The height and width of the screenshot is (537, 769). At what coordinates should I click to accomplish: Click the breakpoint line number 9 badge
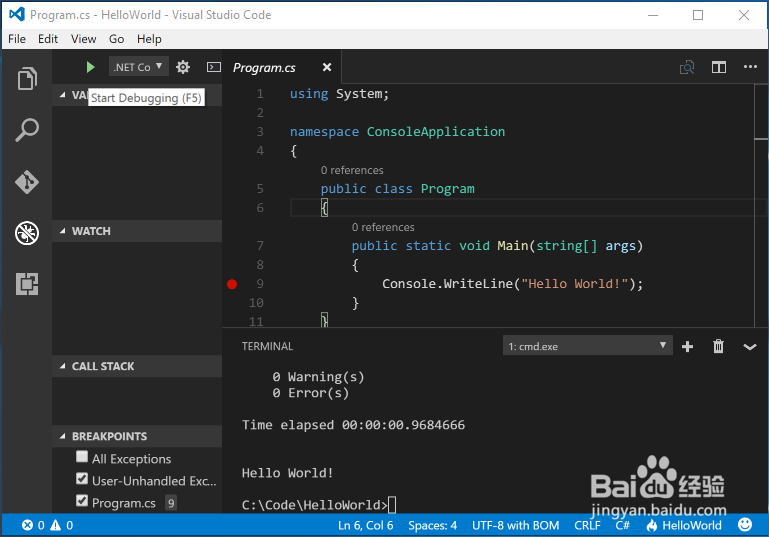point(171,503)
